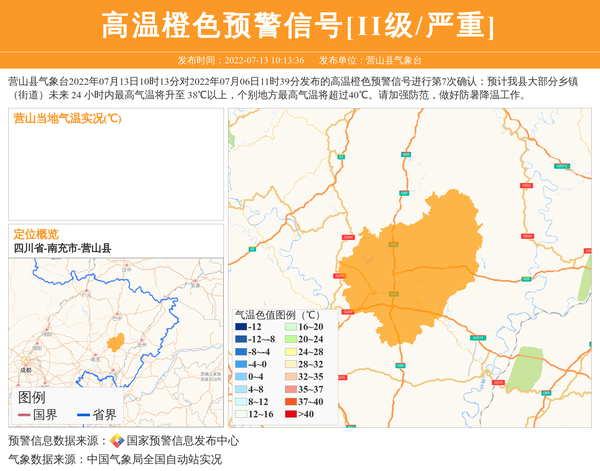Screen dimensions: 600x471
Task: Click the 定位概览 panel heading
Action: pyautogui.click(x=36, y=234)
